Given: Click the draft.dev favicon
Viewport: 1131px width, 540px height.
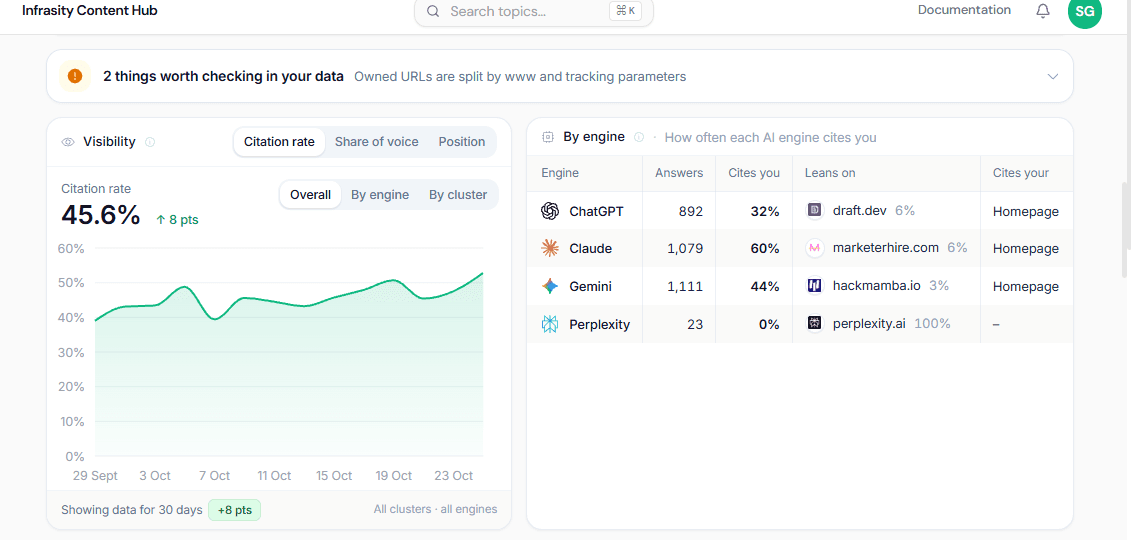Looking at the screenshot, I should tap(814, 211).
